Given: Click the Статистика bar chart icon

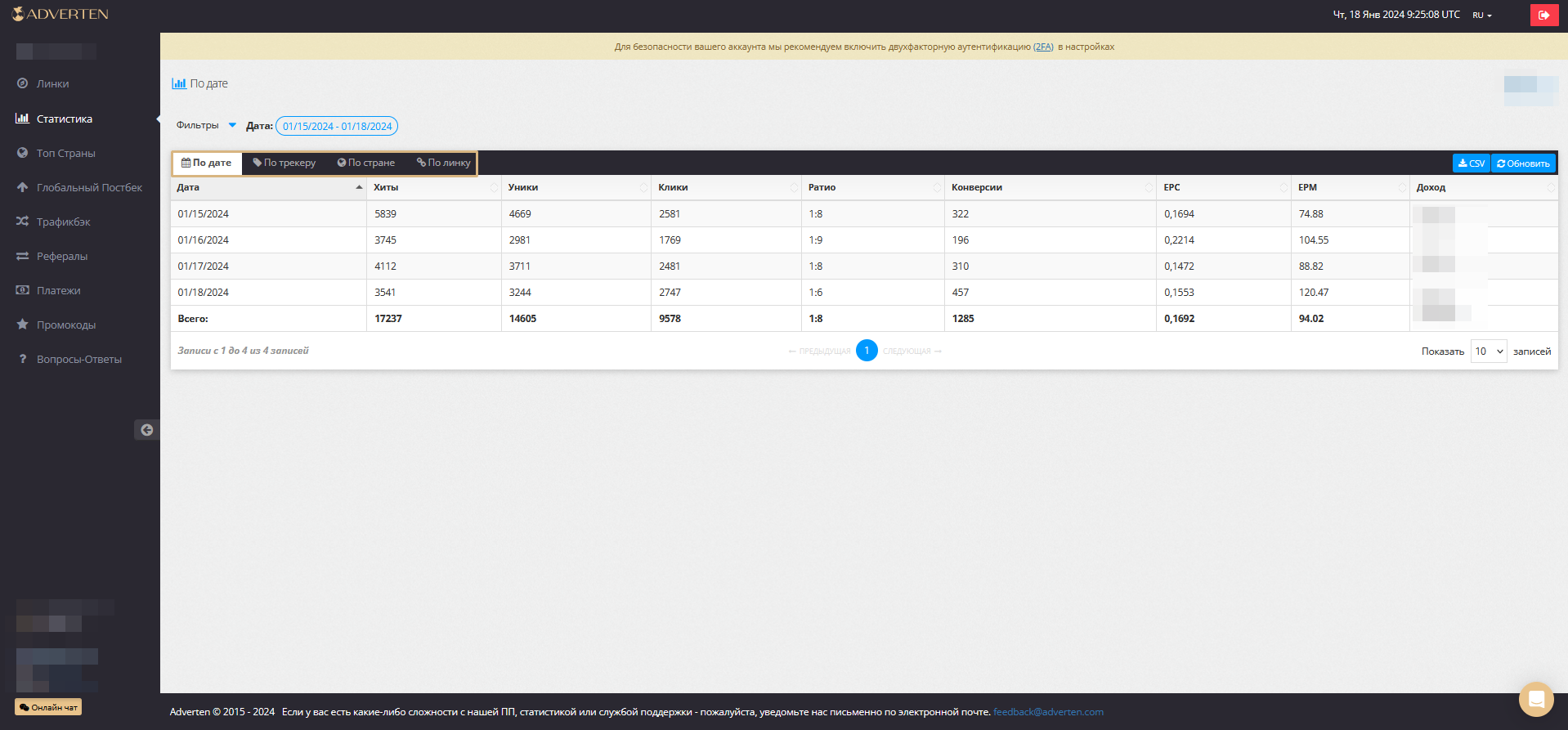Looking at the screenshot, I should [x=22, y=119].
